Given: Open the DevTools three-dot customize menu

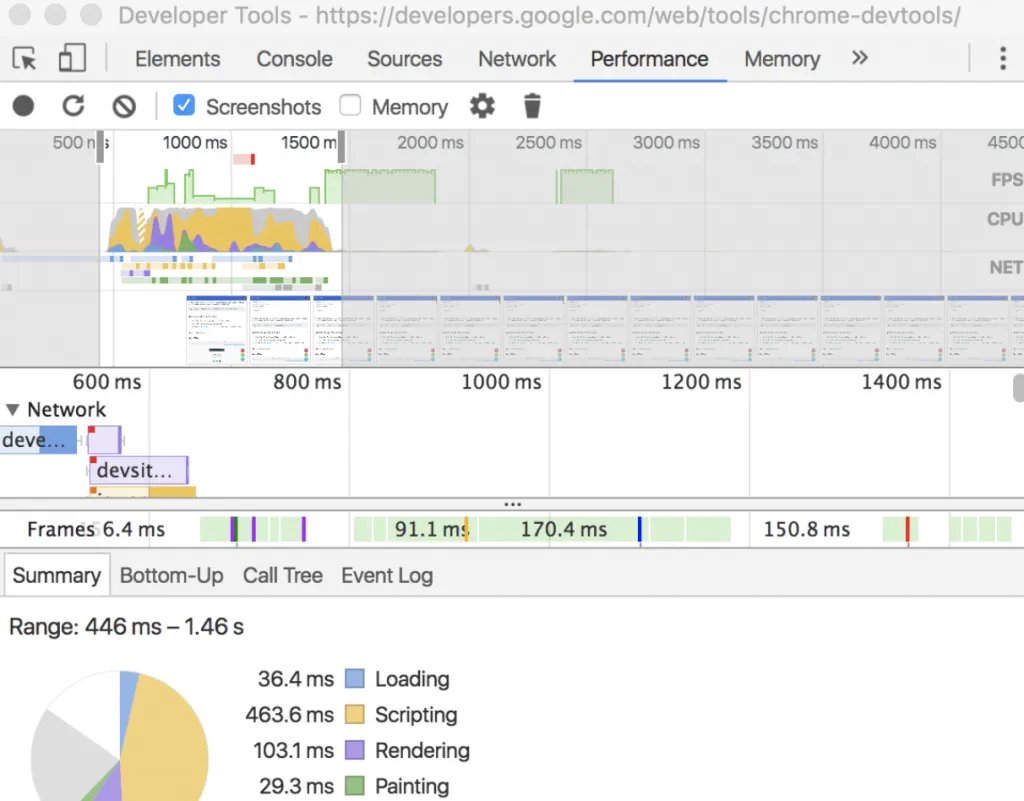Looking at the screenshot, I should [1003, 59].
